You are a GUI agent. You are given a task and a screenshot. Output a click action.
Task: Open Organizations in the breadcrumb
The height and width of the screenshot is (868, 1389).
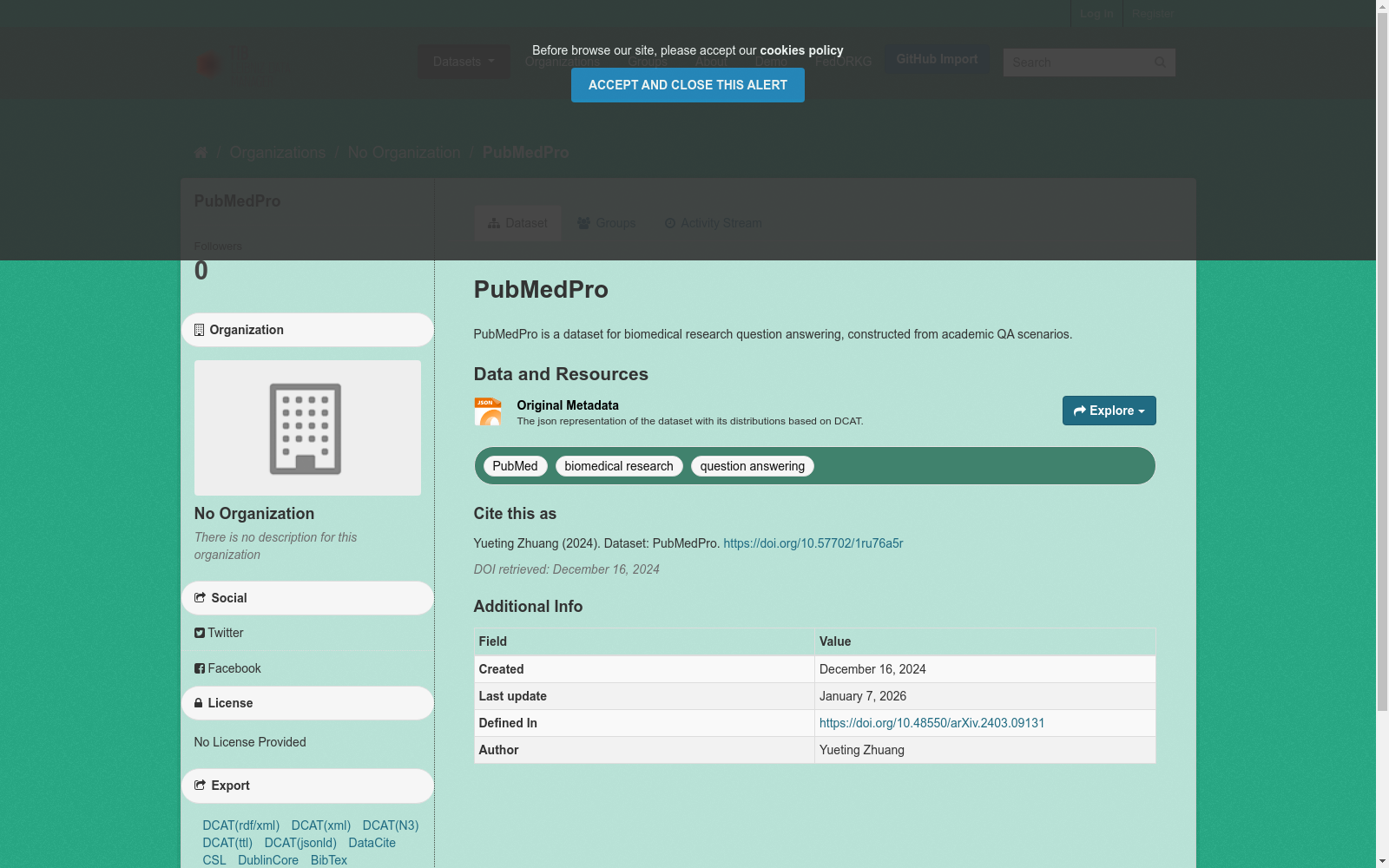pyautogui.click(x=278, y=153)
